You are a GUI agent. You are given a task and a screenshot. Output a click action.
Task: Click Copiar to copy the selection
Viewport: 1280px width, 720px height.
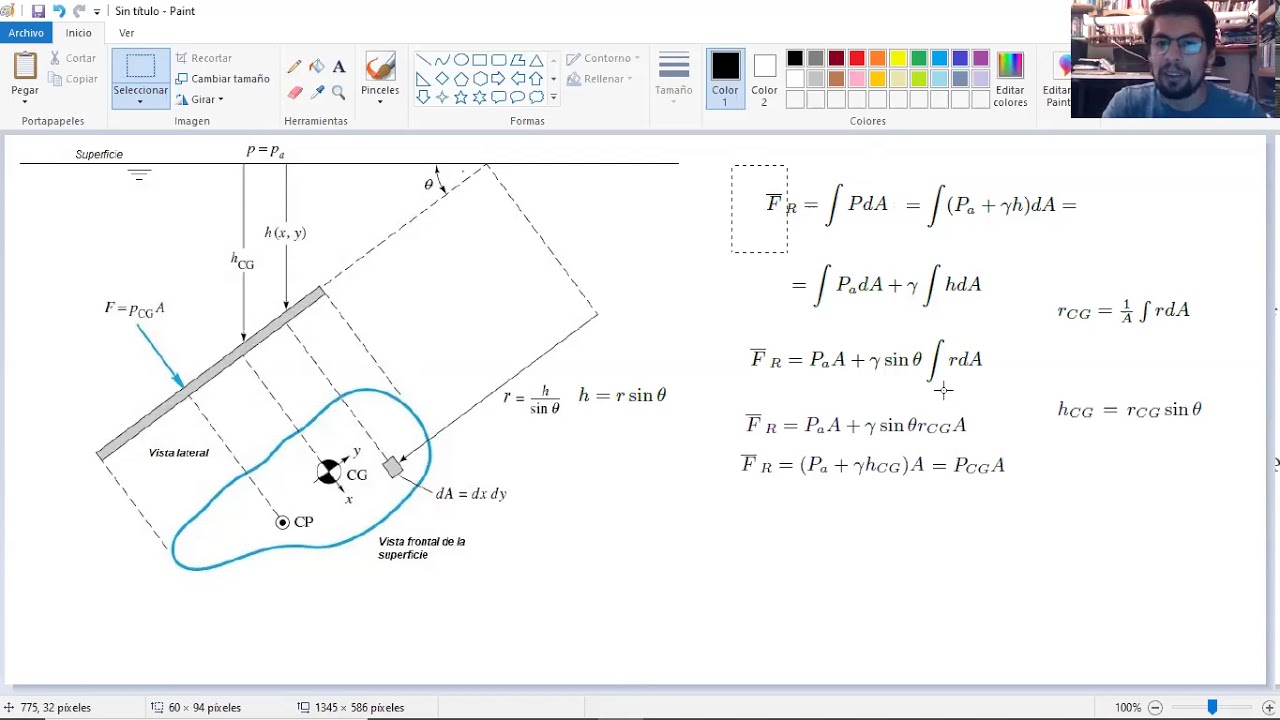click(x=73, y=79)
